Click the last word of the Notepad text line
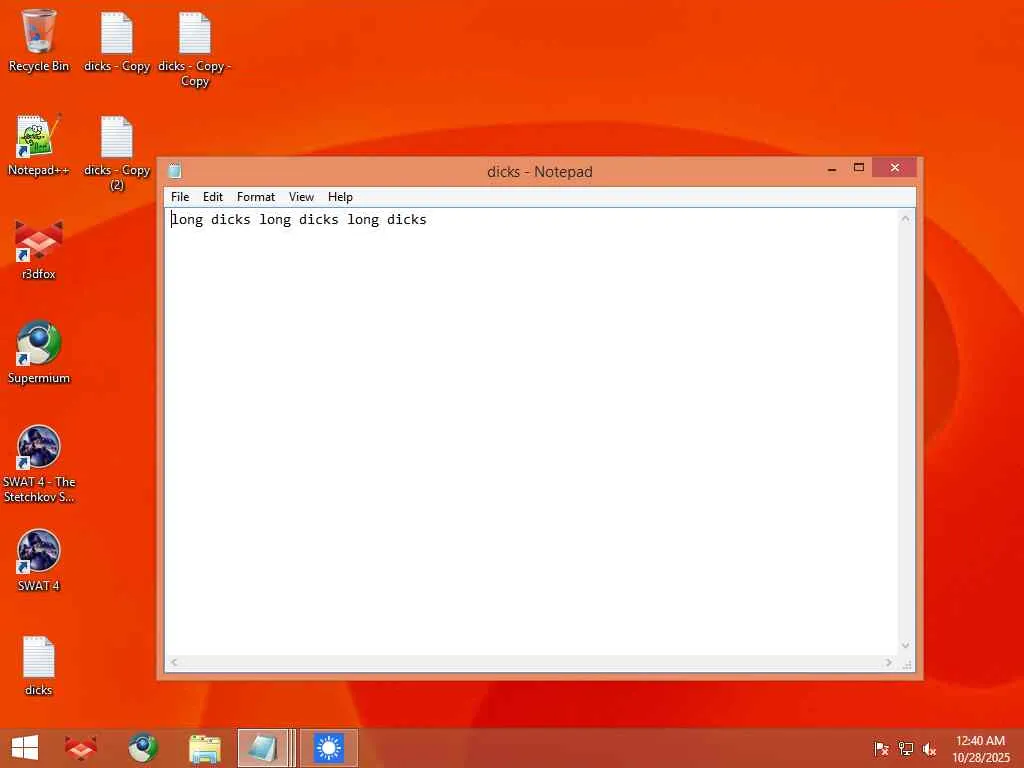 click(x=406, y=219)
